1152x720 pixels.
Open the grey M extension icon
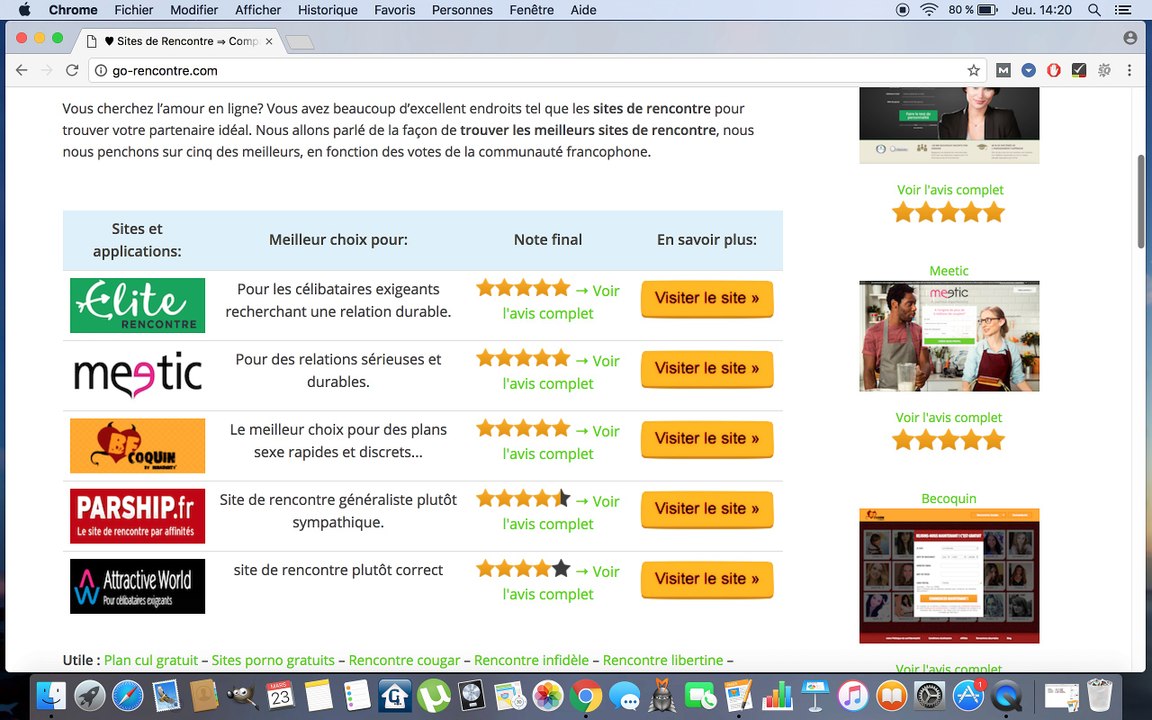tap(1003, 71)
